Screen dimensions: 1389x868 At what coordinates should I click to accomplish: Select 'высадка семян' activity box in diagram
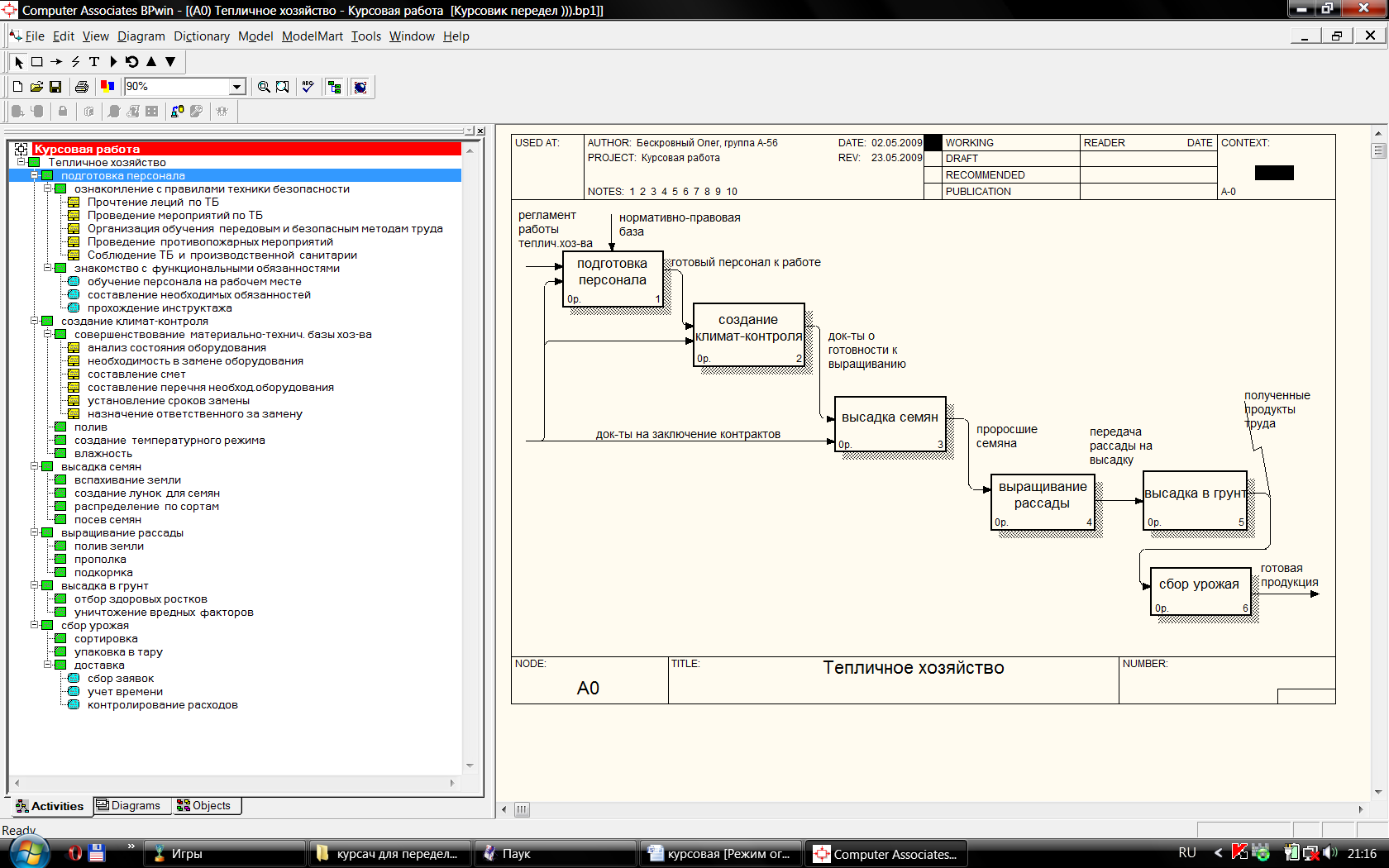[890, 423]
